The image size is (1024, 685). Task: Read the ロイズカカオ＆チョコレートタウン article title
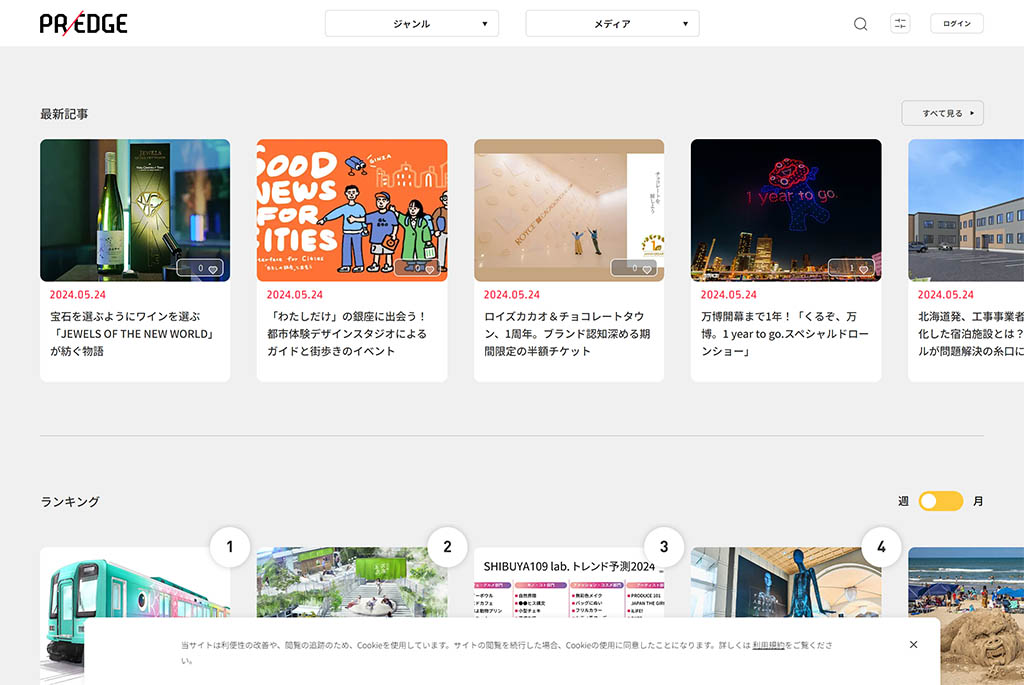(567, 334)
